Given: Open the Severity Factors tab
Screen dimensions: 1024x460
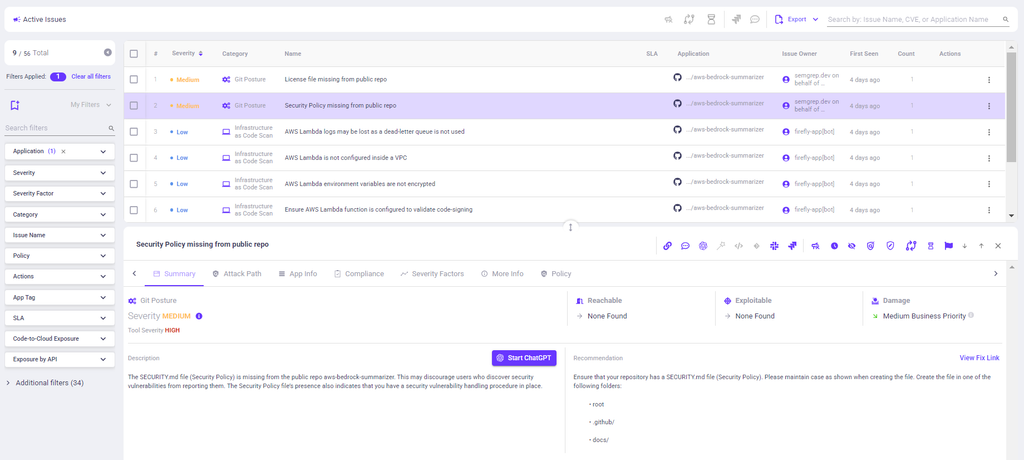Looking at the screenshot, I should click(x=432, y=274).
